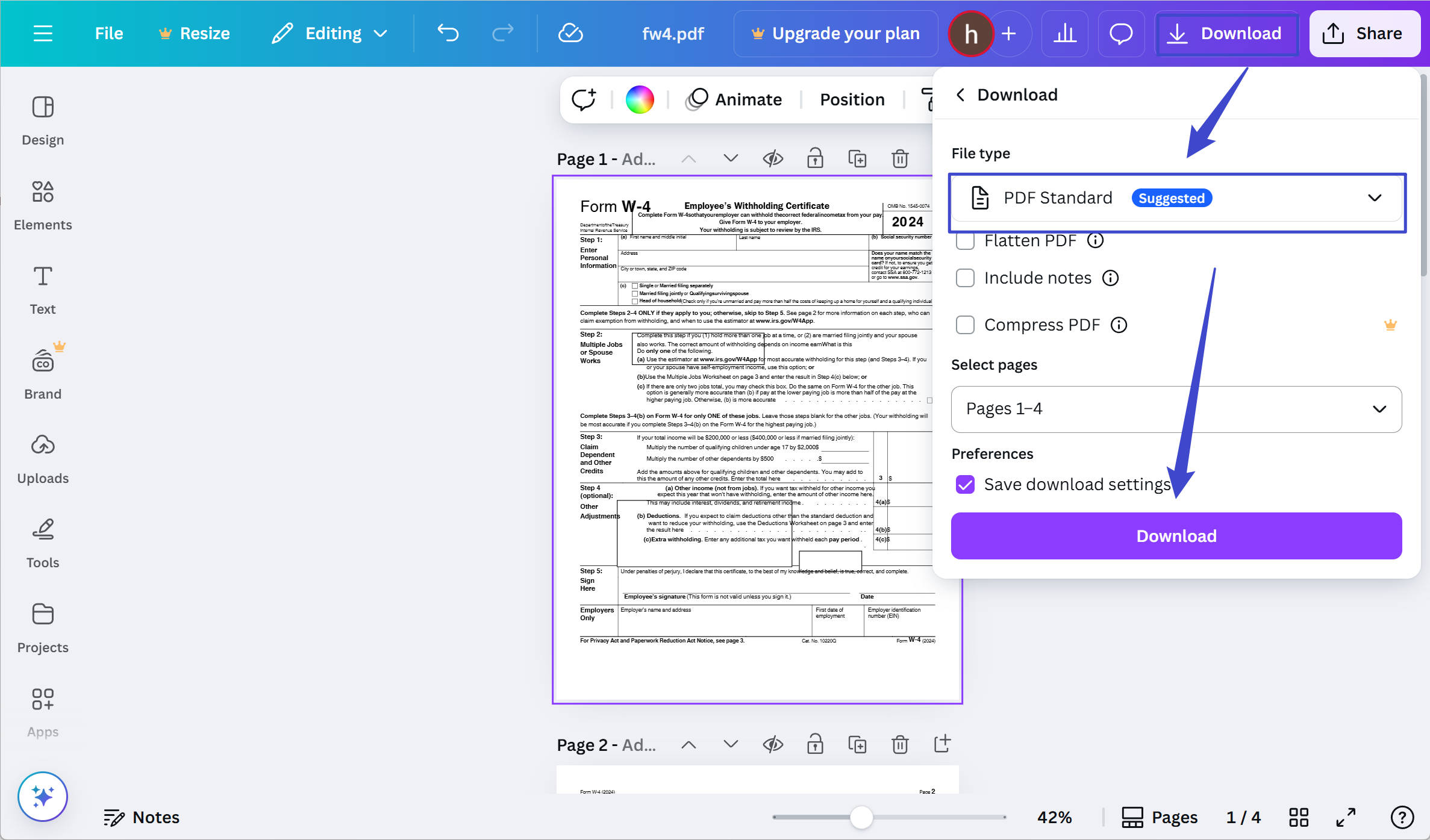This screenshot has width=1430, height=840.
Task: Open the Text side panel
Action: [43, 290]
